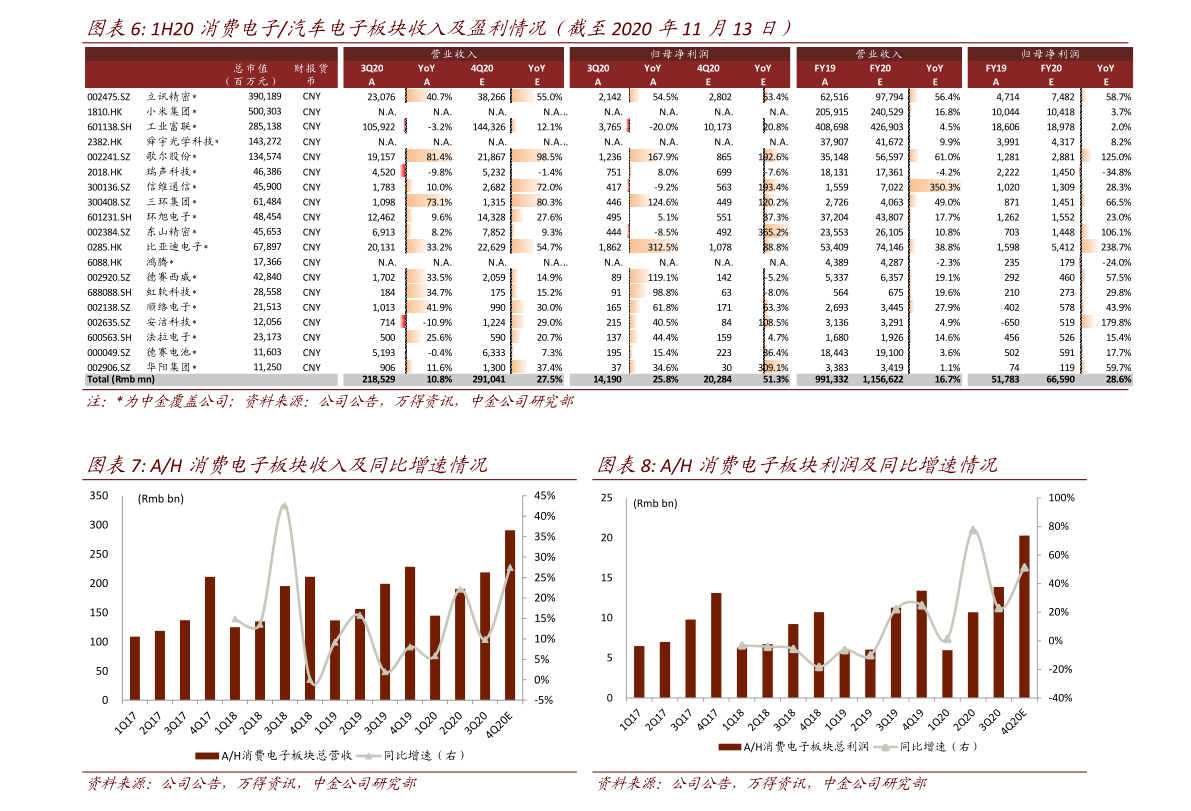Click the 图表 8 chart title

797,465
